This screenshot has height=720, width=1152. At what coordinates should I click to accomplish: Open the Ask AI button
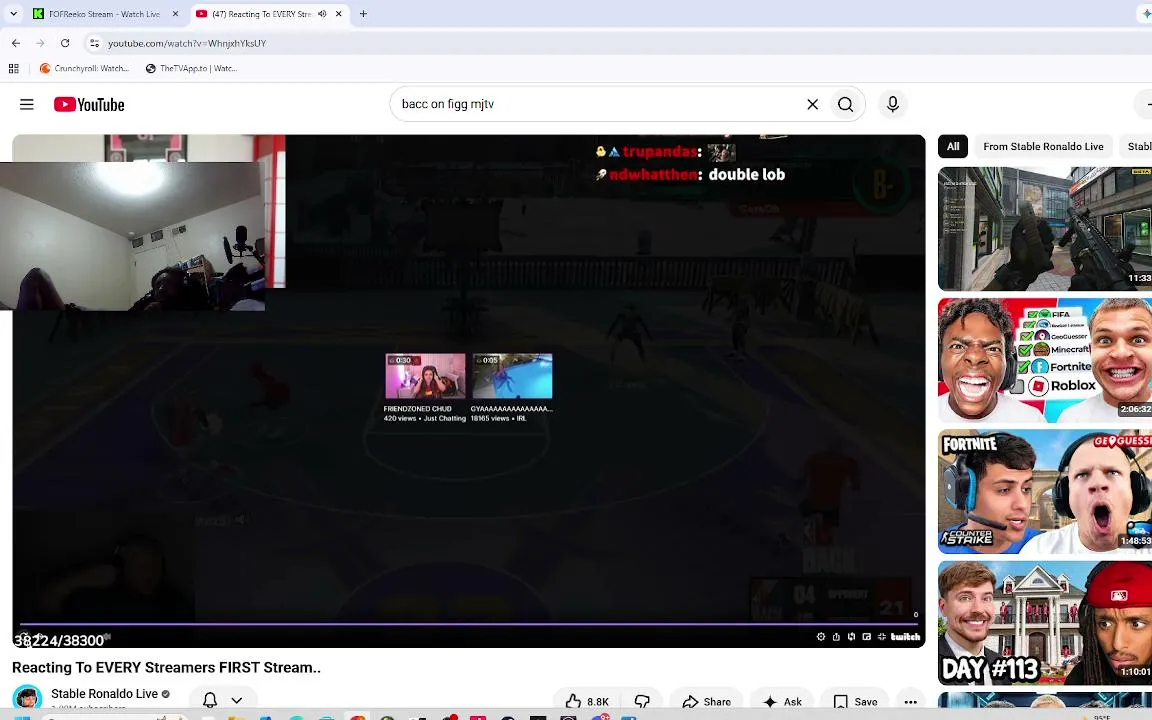782,702
